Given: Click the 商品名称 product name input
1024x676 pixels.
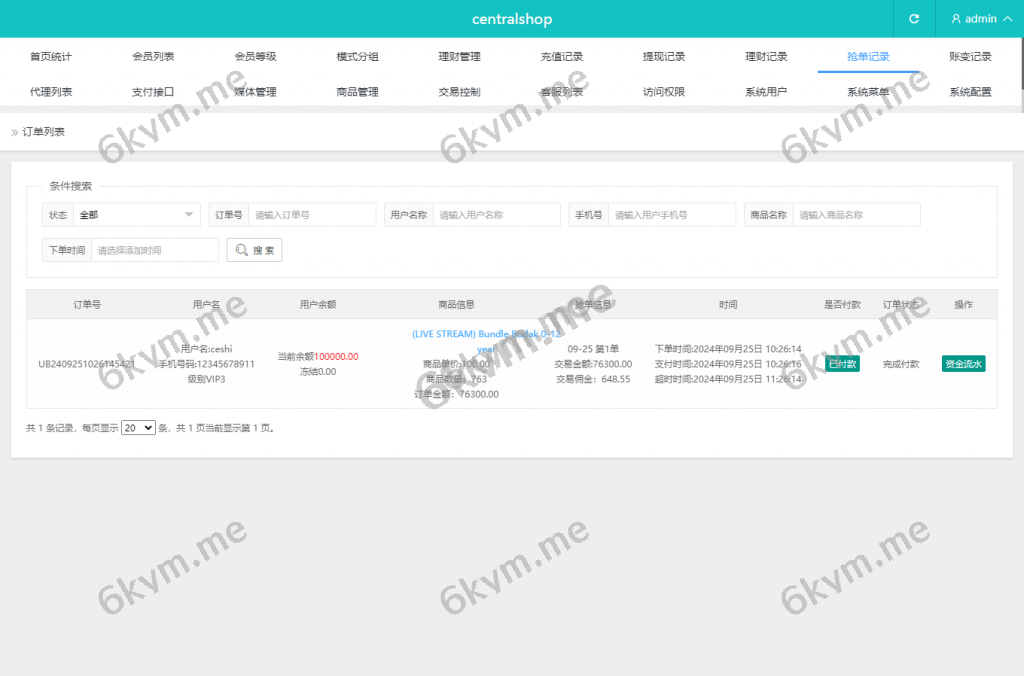Looking at the screenshot, I should [x=856, y=215].
